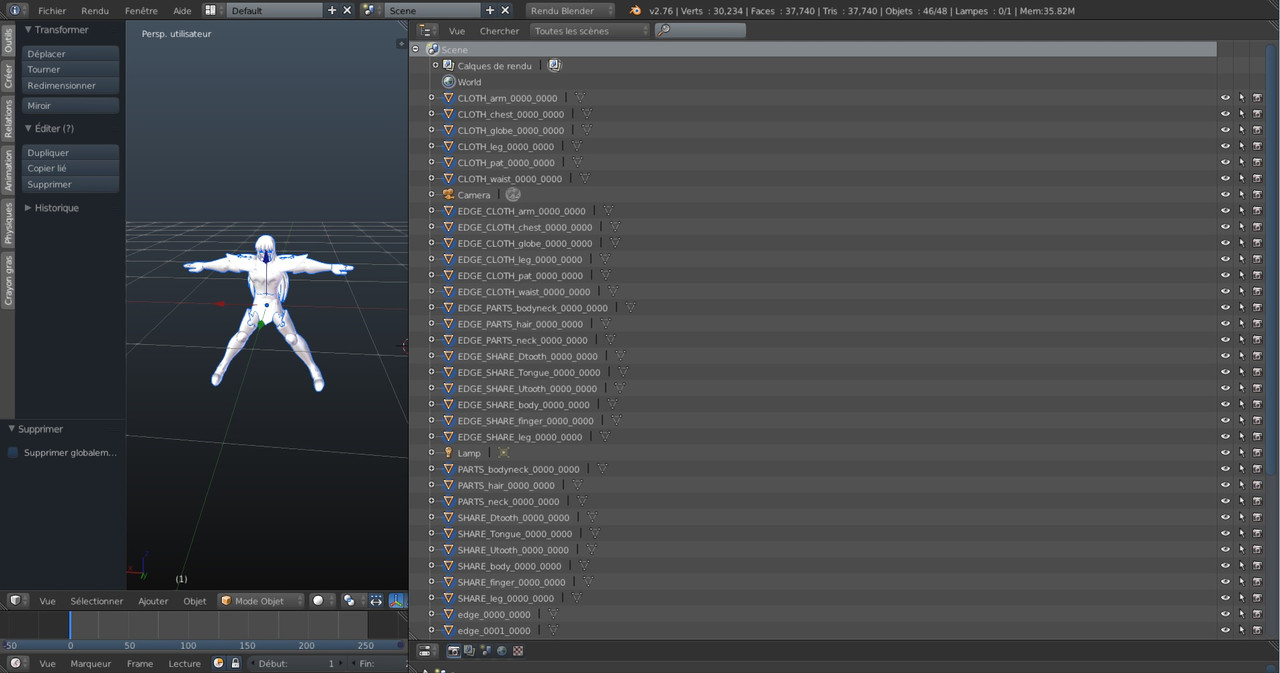Screen dimensions: 1280x673
Task: Toggle the time cursor lock icon
Action: (x=235, y=663)
